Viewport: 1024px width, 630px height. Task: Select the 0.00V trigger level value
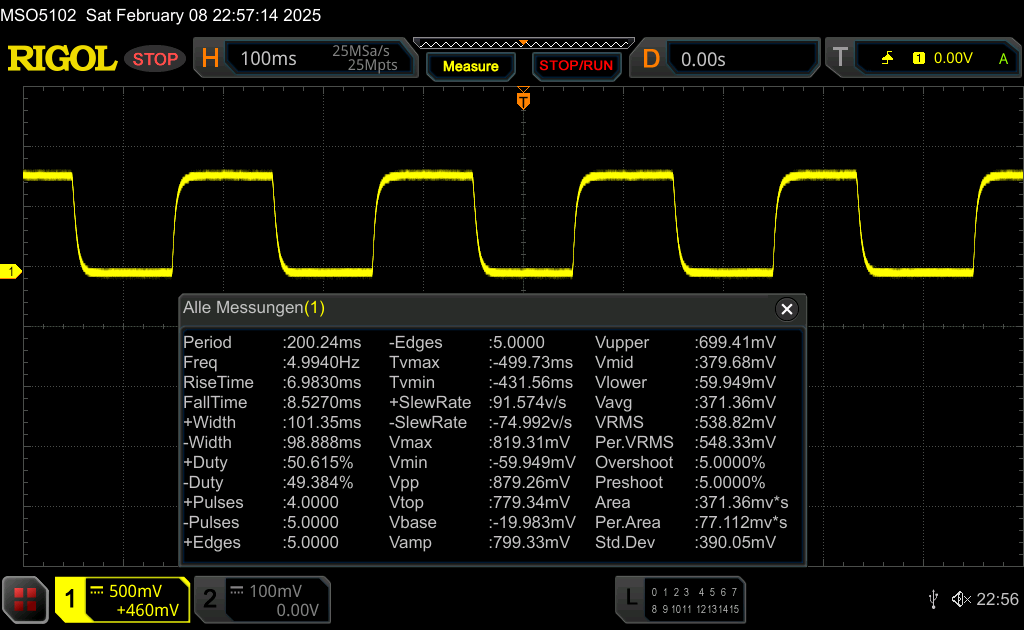953,58
